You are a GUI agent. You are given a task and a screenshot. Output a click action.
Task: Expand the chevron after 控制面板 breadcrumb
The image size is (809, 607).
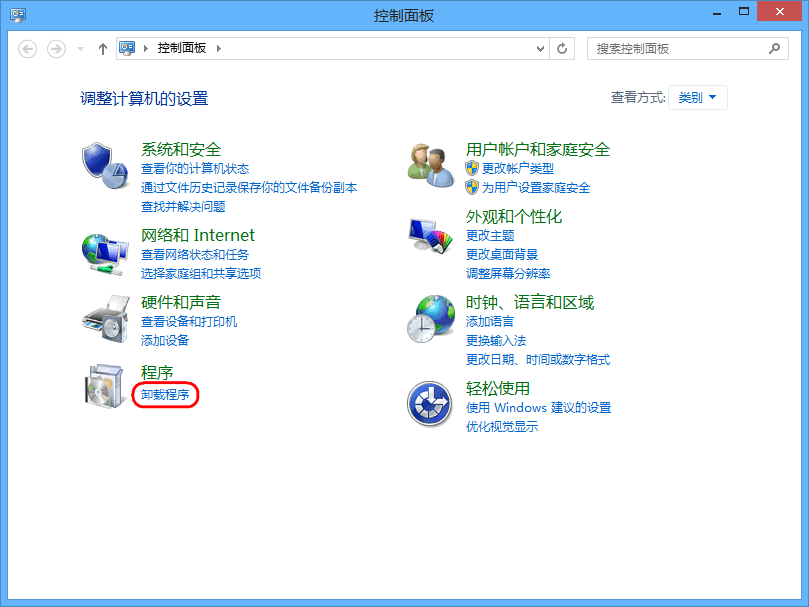(x=219, y=49)
